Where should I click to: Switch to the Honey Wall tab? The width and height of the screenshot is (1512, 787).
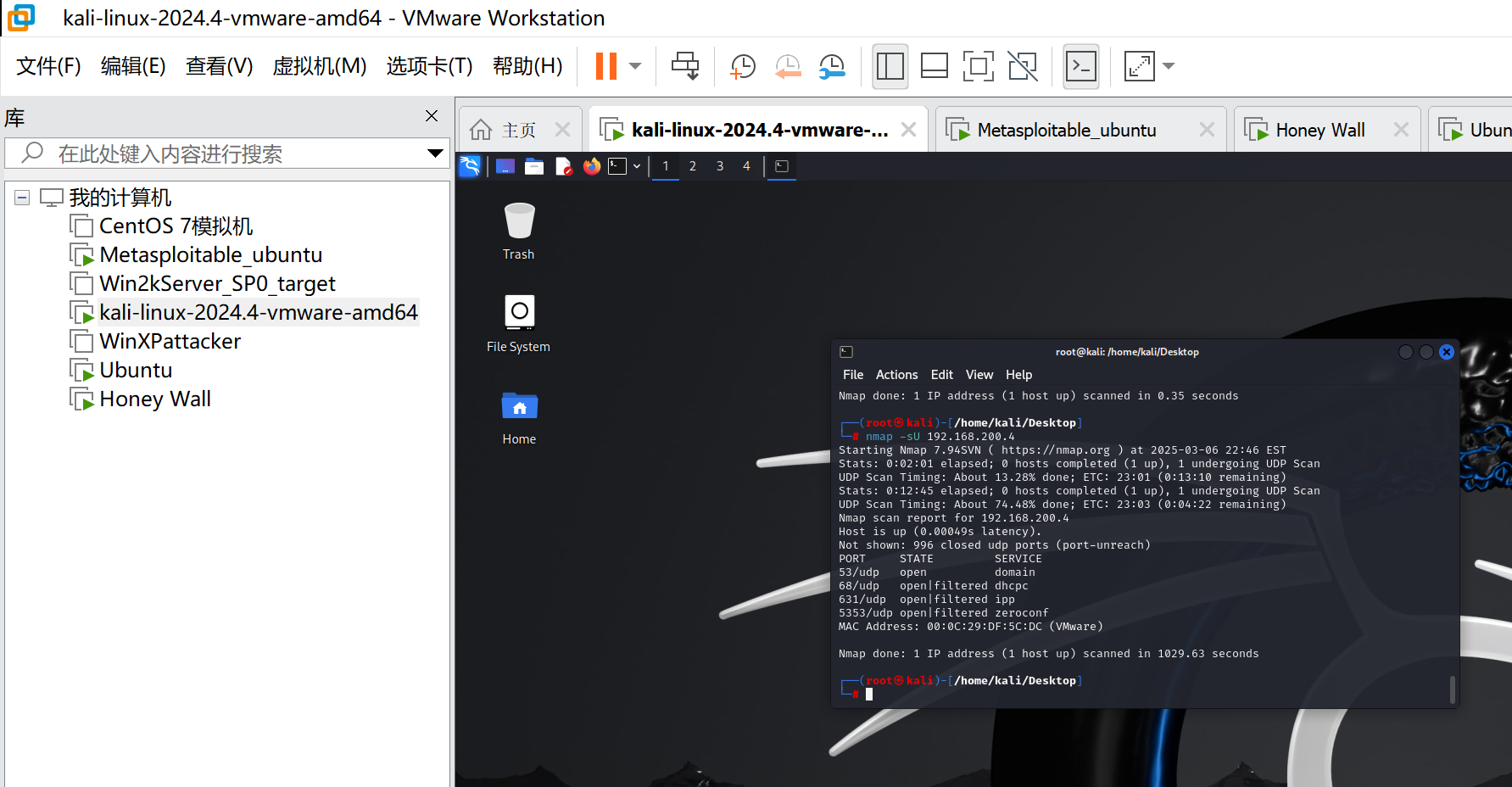click(x=1320, y=130)
